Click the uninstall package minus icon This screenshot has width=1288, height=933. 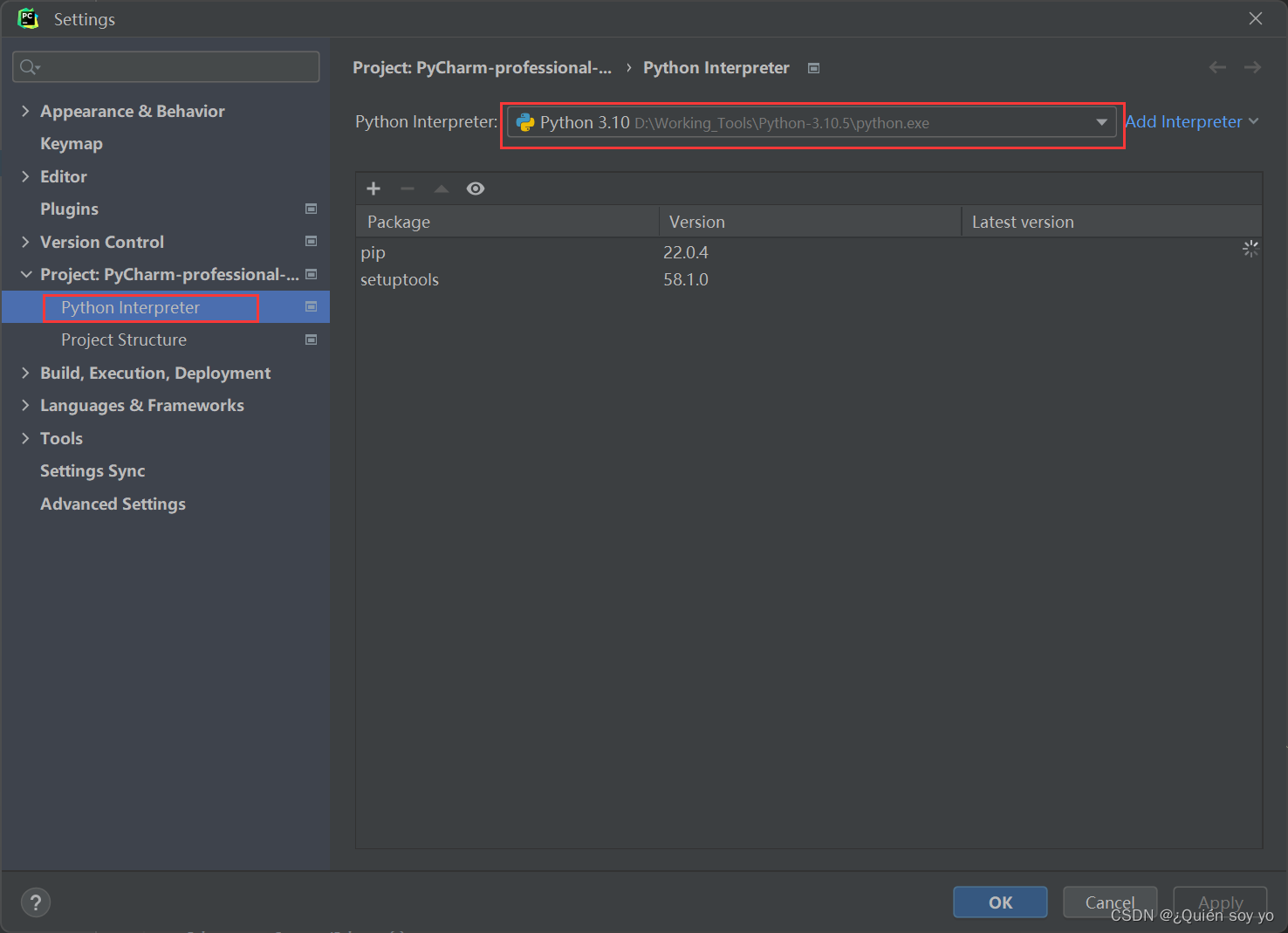point(408,189)
